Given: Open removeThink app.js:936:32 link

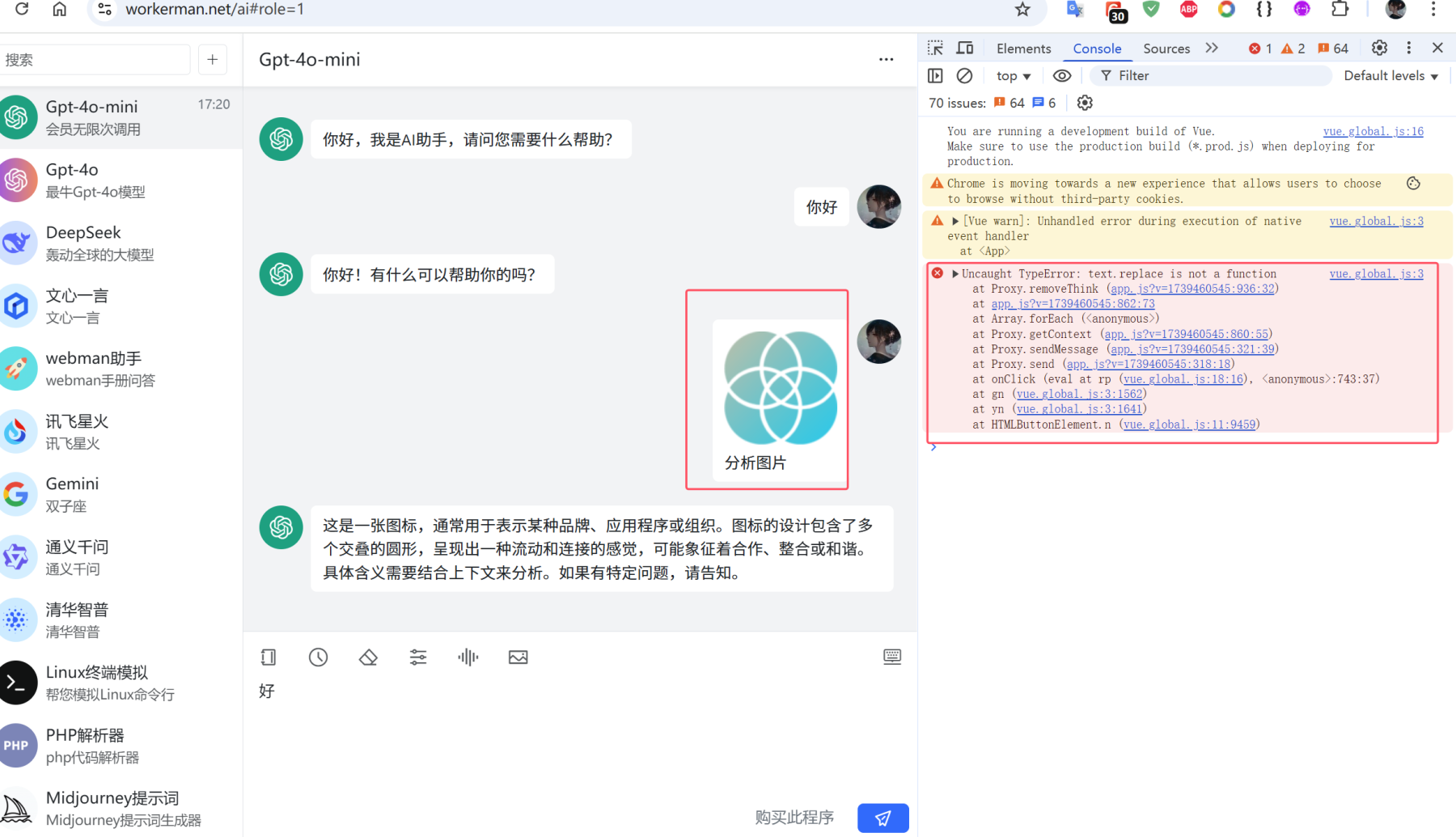Looking at the screenshot, I should (x=1192, y=289).
